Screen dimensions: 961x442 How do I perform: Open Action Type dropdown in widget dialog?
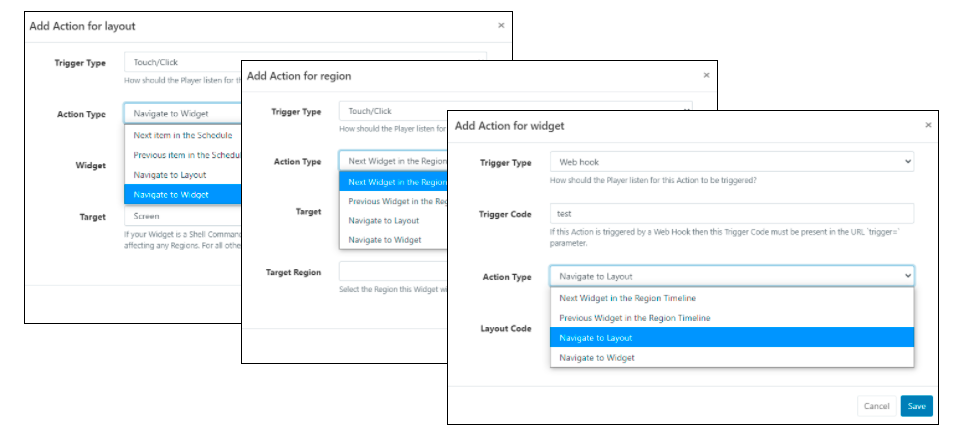[732, 276]
